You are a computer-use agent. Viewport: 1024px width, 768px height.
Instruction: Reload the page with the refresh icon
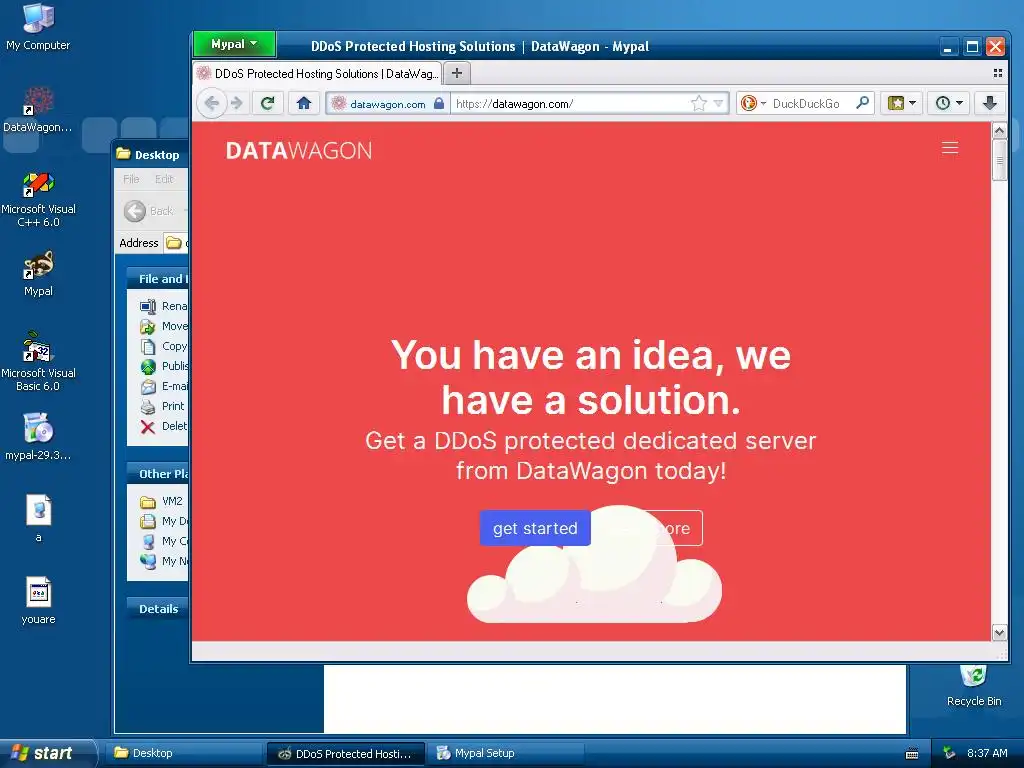tap(268, 103)
